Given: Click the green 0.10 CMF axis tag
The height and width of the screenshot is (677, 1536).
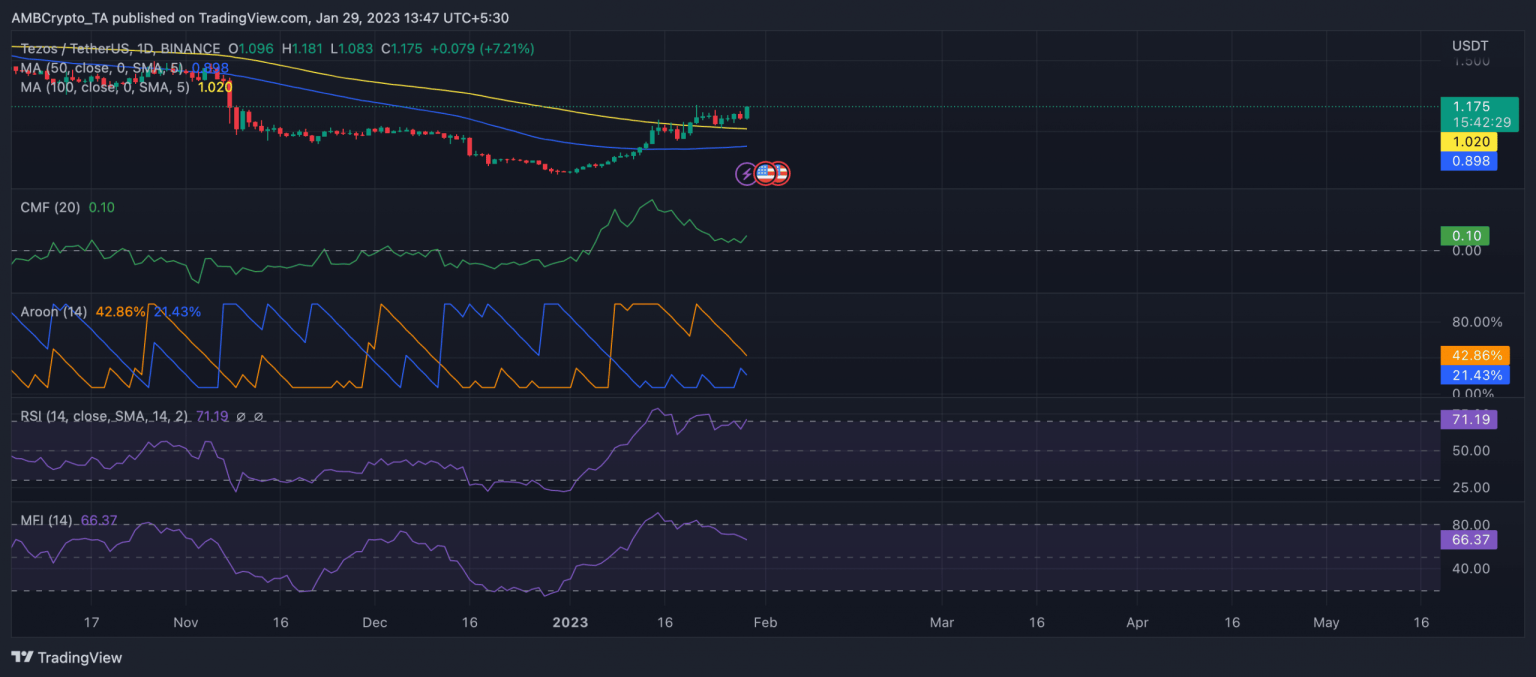Looking at the screenshot, I should tap(1464, 236).
